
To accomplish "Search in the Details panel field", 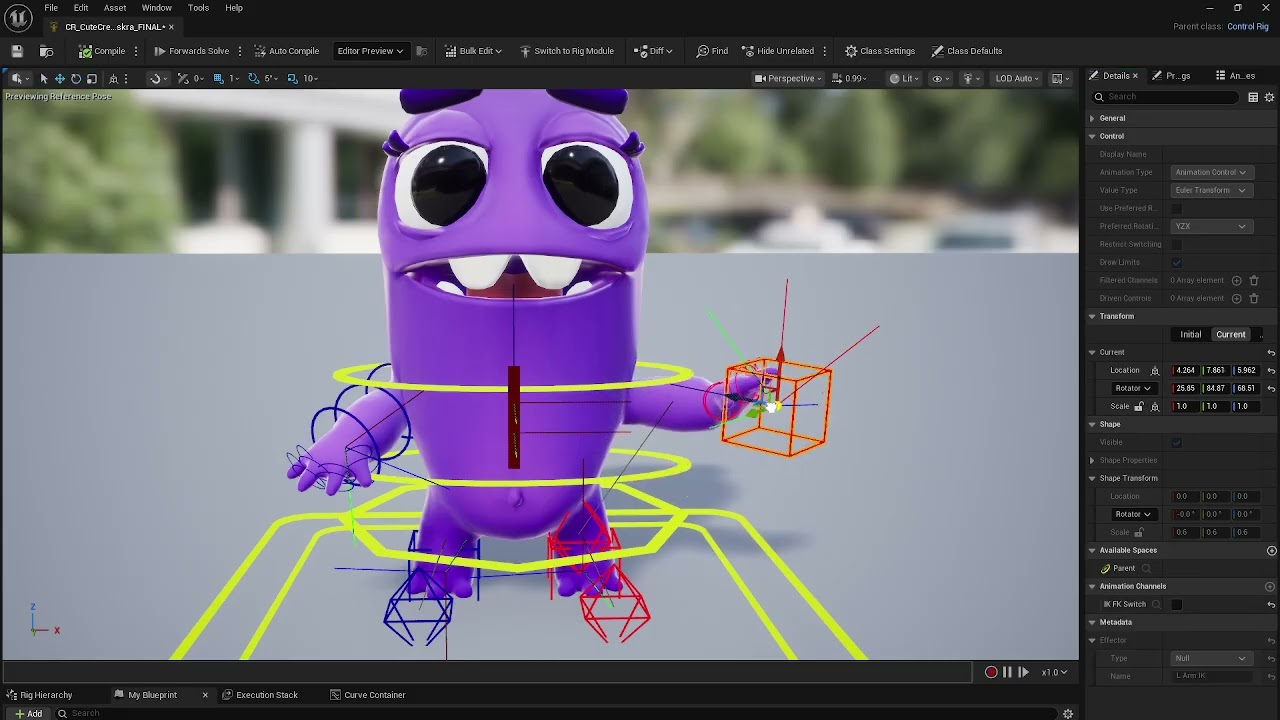I will pyautogui.click(x=1166, y=97).
